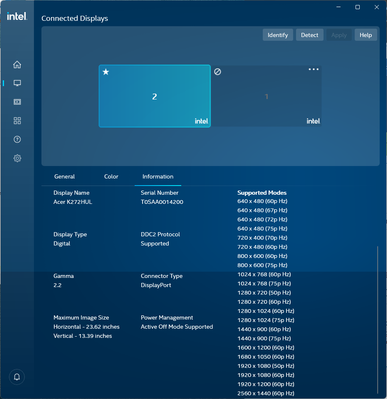Select the display 2 thumbnail
Viewport: 387px width, 399px height.
[155, 96]
